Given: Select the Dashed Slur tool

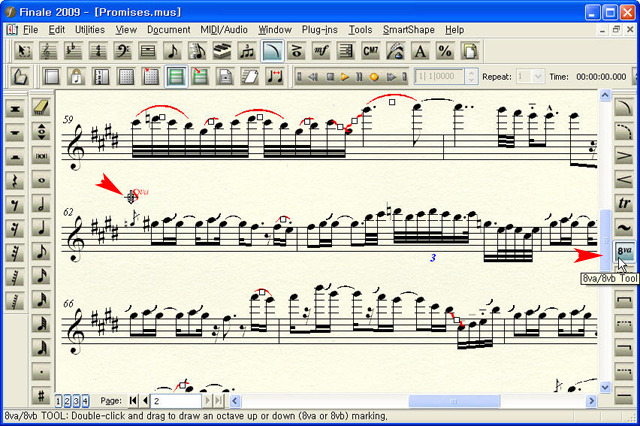Looking at the screenshot, I should tap(624, 132).
